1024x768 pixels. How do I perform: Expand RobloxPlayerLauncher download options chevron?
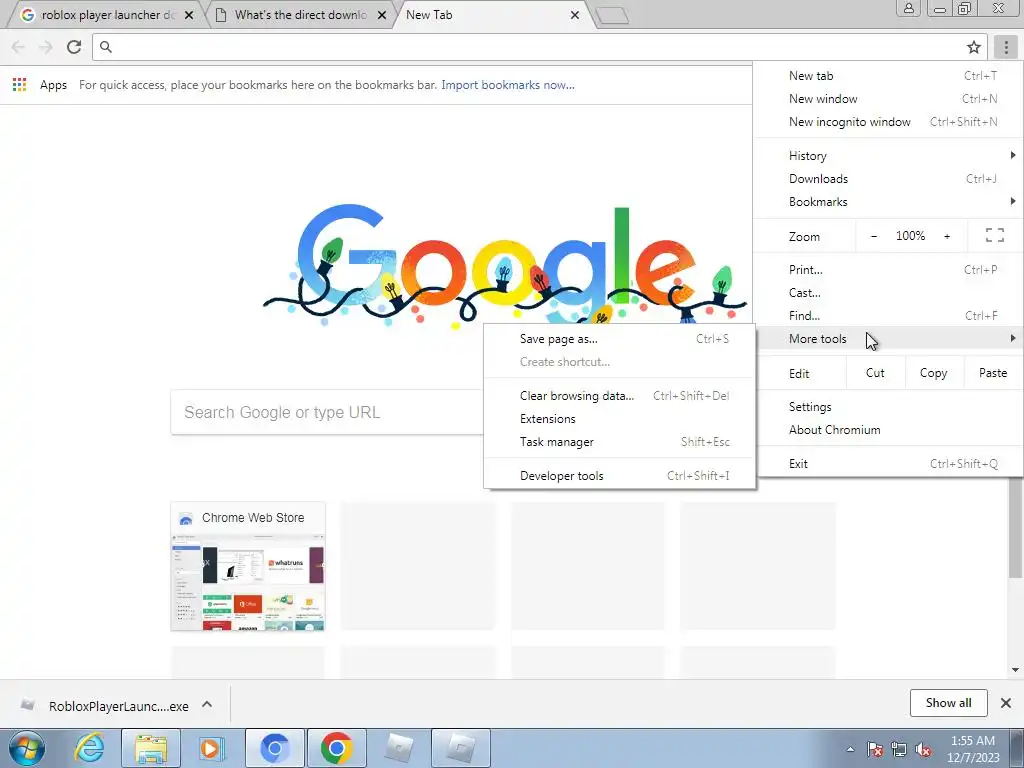coord(207,704)
